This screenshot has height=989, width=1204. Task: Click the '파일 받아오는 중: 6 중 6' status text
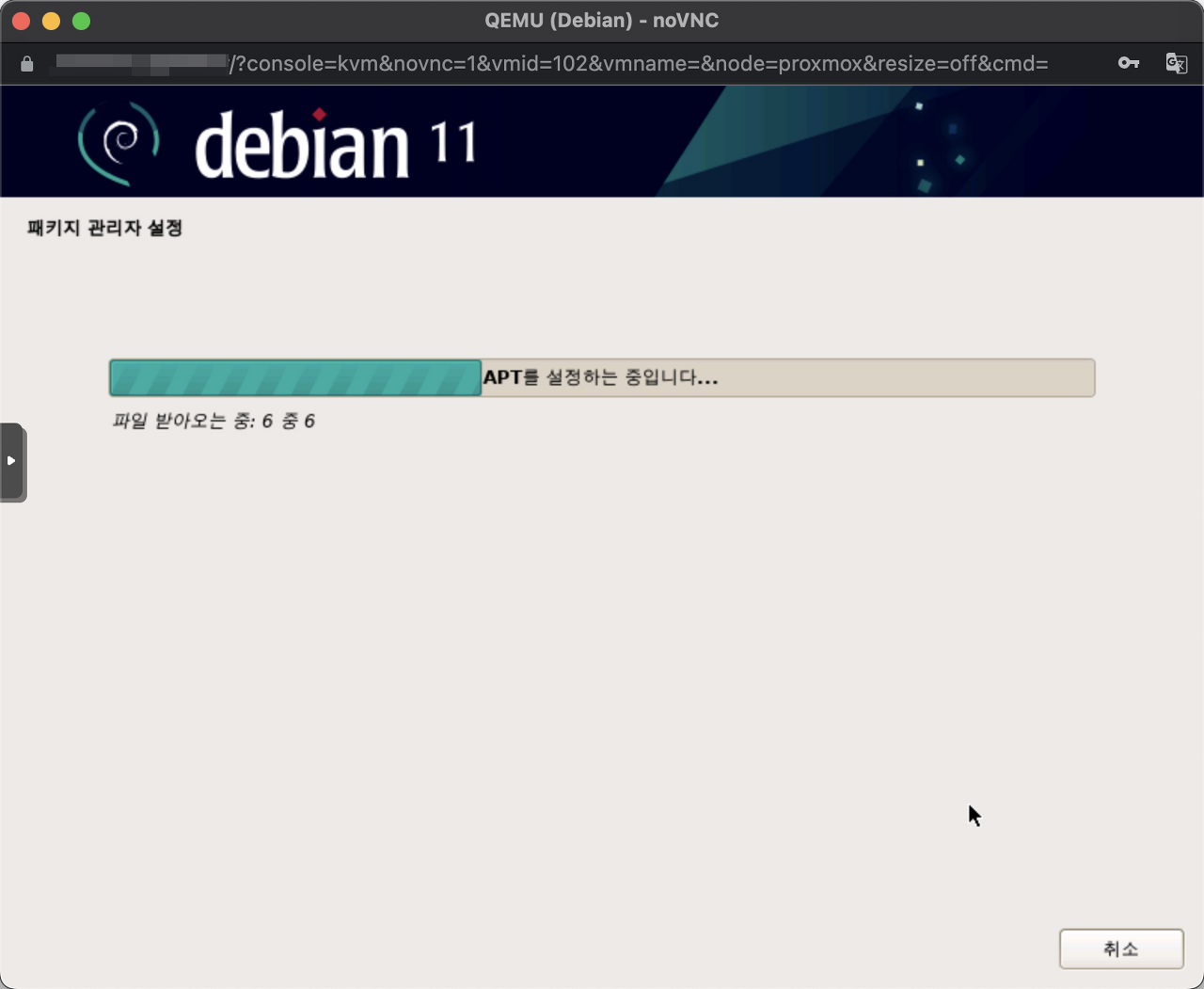[x=214, y=421]
